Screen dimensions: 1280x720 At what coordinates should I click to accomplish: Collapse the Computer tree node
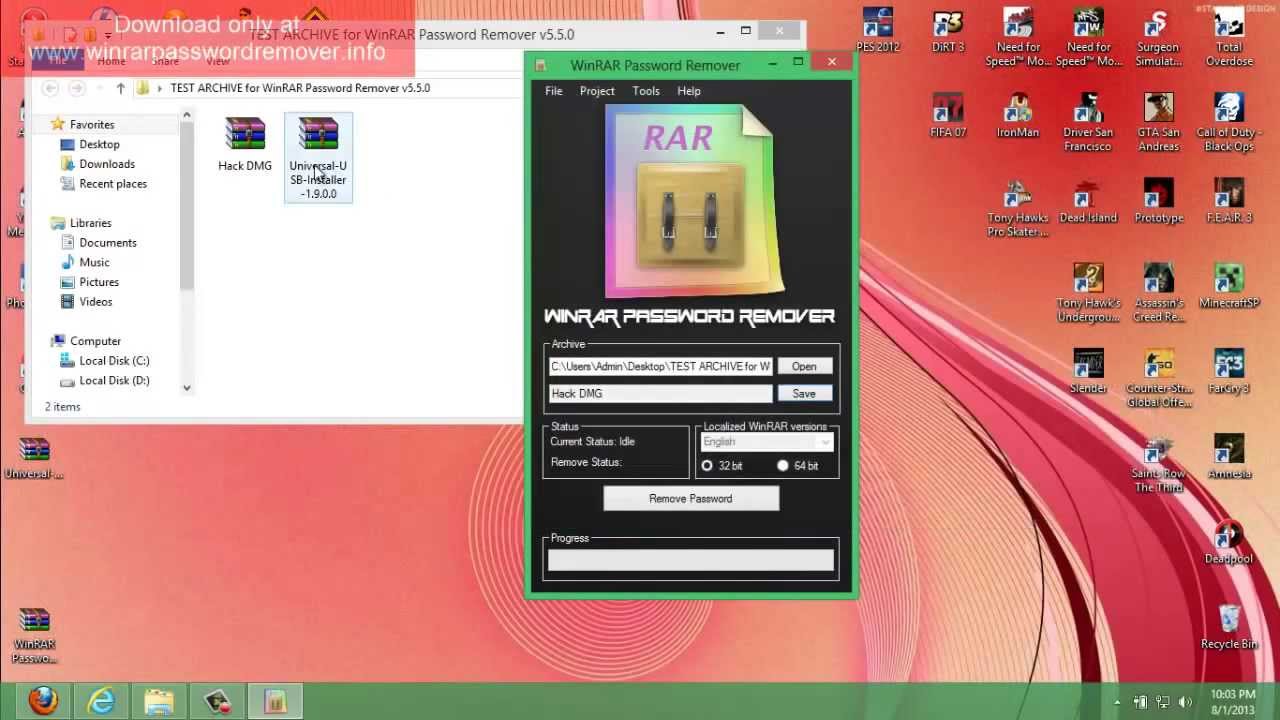click(39, 341)
